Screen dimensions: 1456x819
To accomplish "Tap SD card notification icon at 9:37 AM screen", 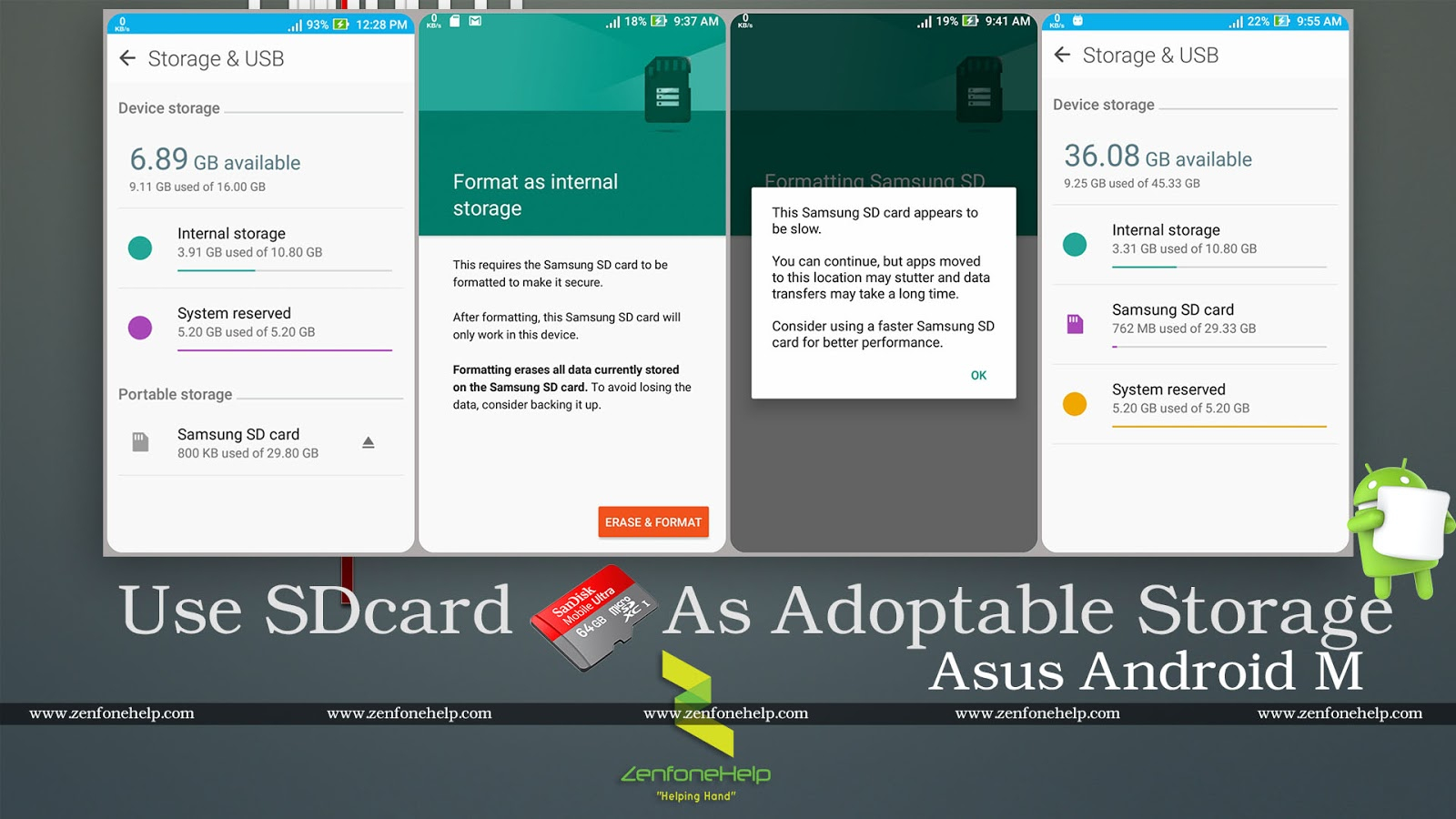I will pyautogui.click(x=455, y=21).
